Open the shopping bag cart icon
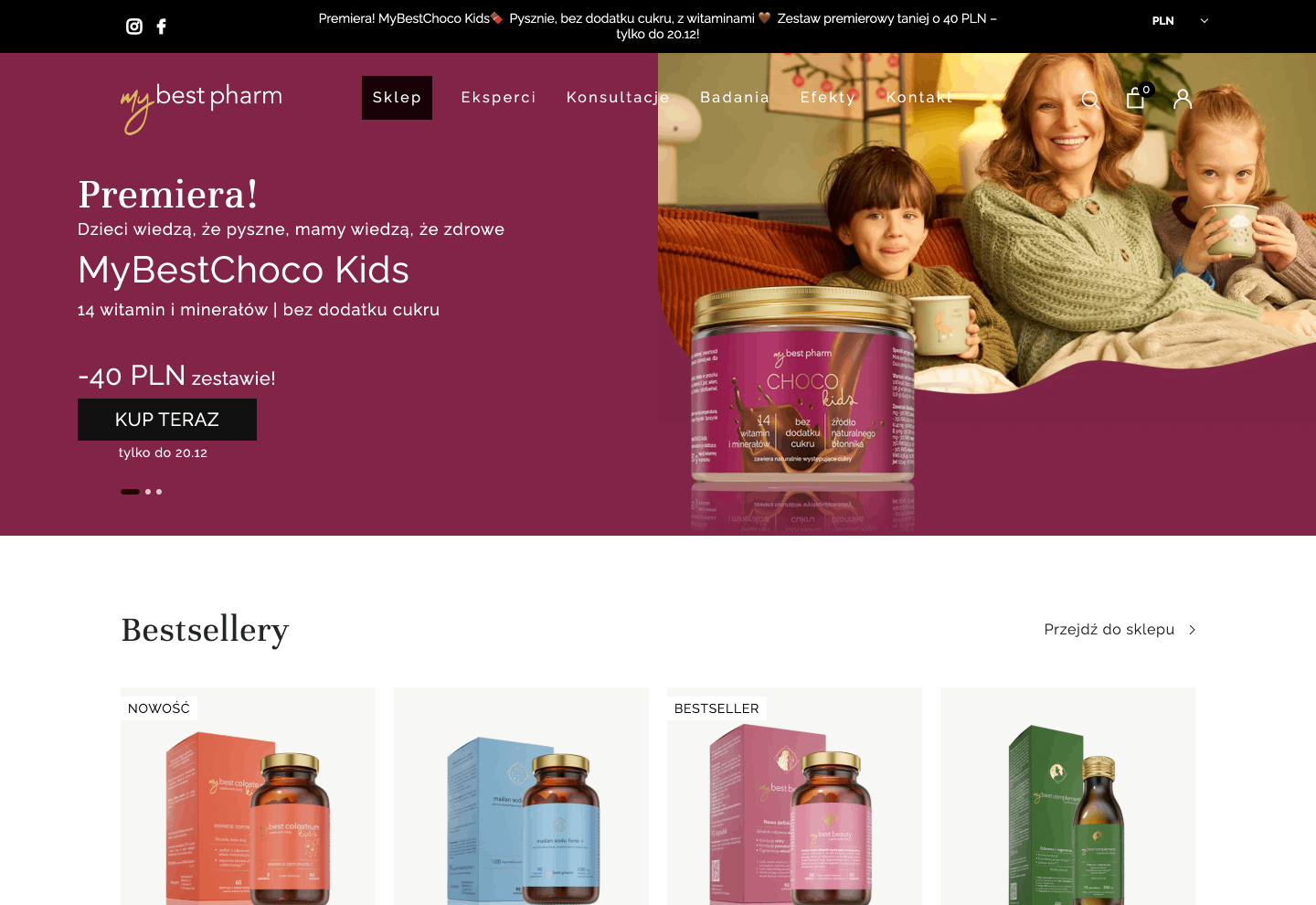Image resolution: width=1316 pixels, height=905 pixels. [x=1136, y=98]
